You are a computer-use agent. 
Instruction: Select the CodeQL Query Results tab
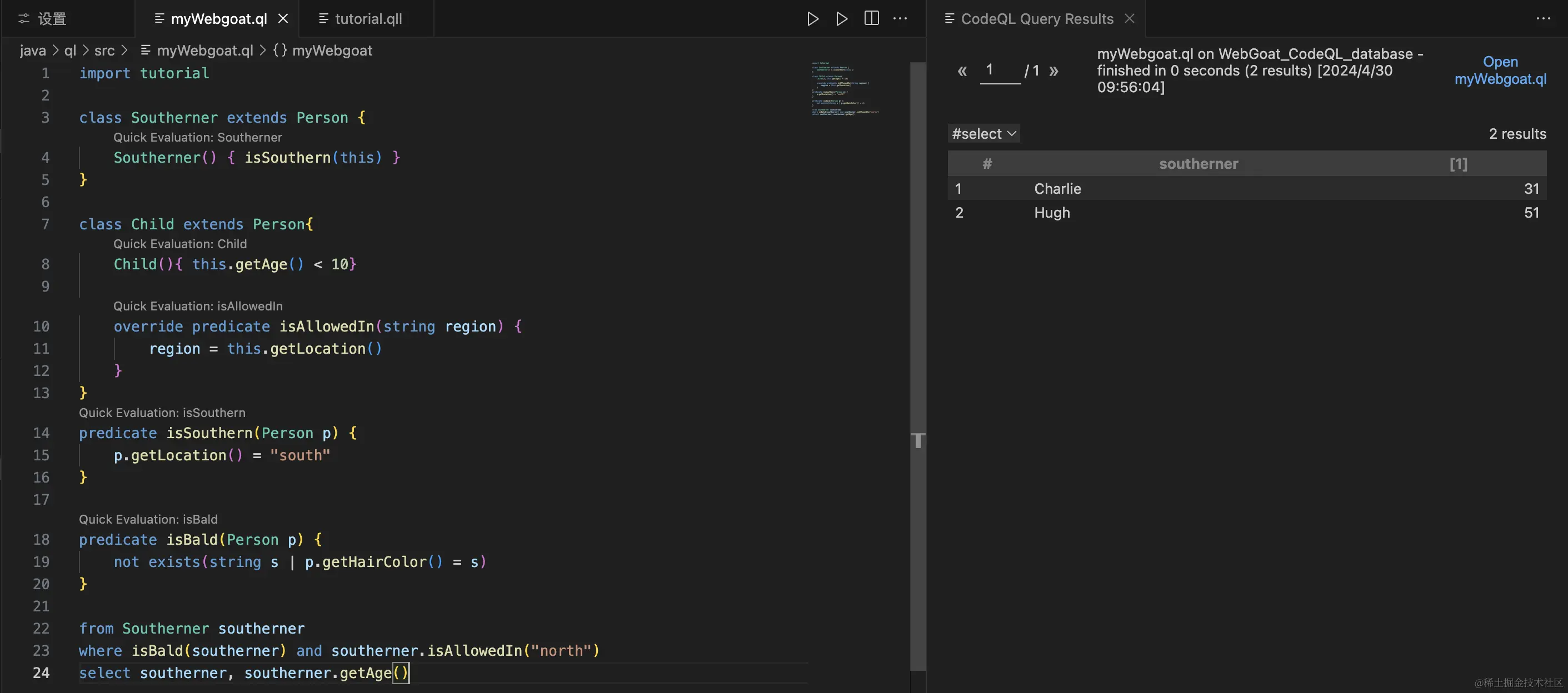pyautogui.click(x=1037, y=19)
